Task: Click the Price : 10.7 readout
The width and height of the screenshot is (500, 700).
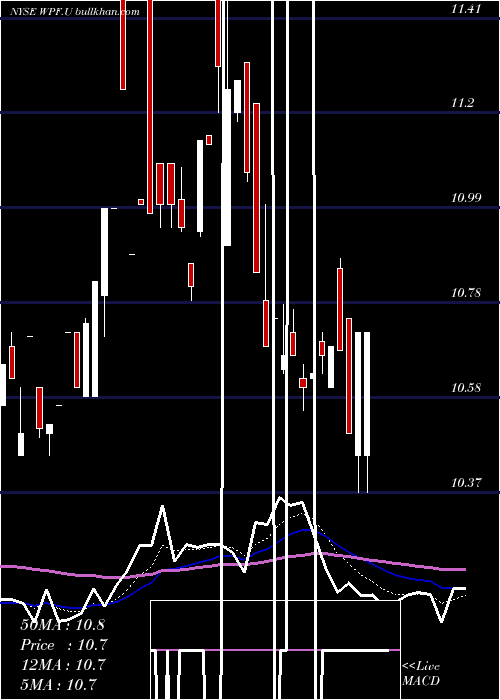Action: [64, 645]
